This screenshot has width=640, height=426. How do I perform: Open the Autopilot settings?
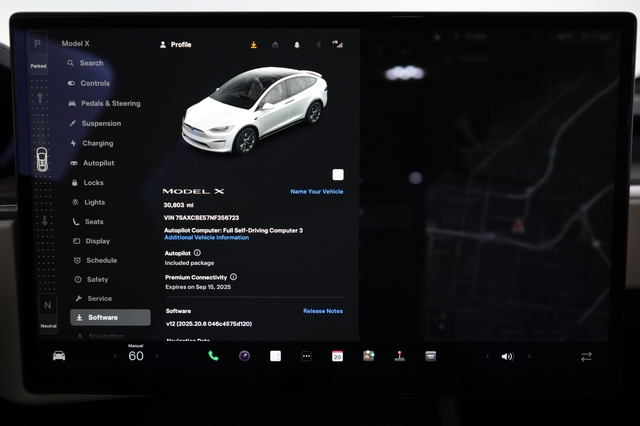tap(92, 163)
